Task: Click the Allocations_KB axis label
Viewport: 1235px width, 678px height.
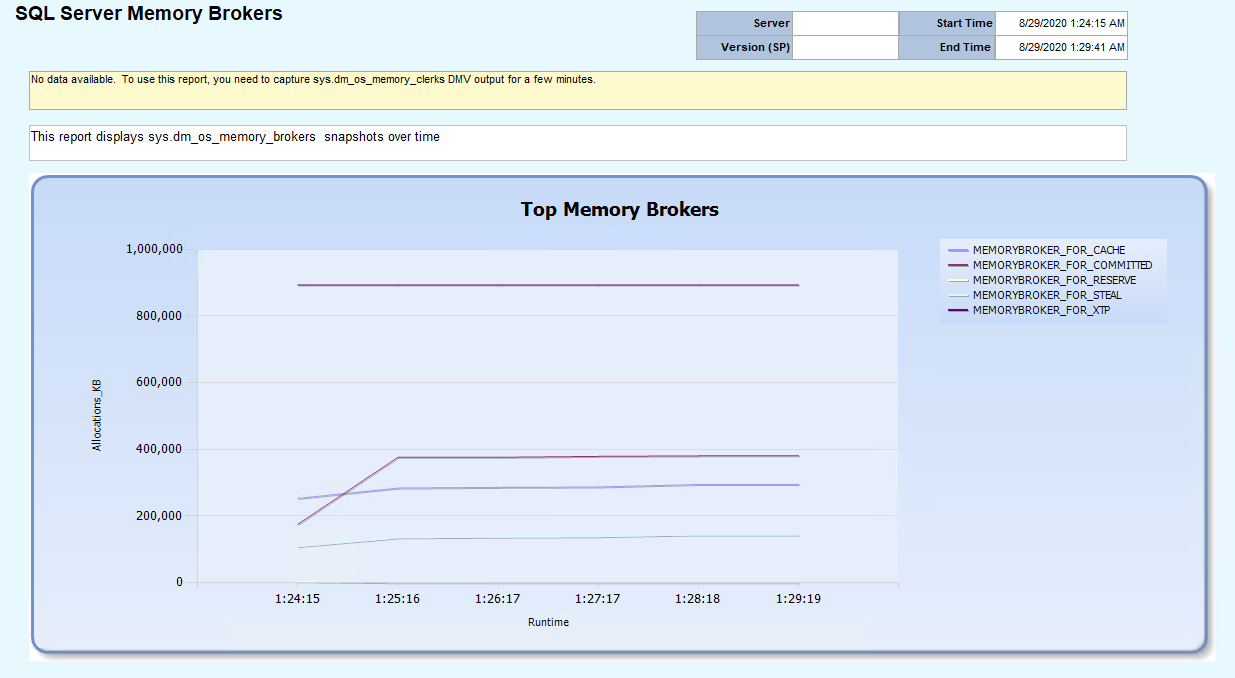Action: (97, 414)
